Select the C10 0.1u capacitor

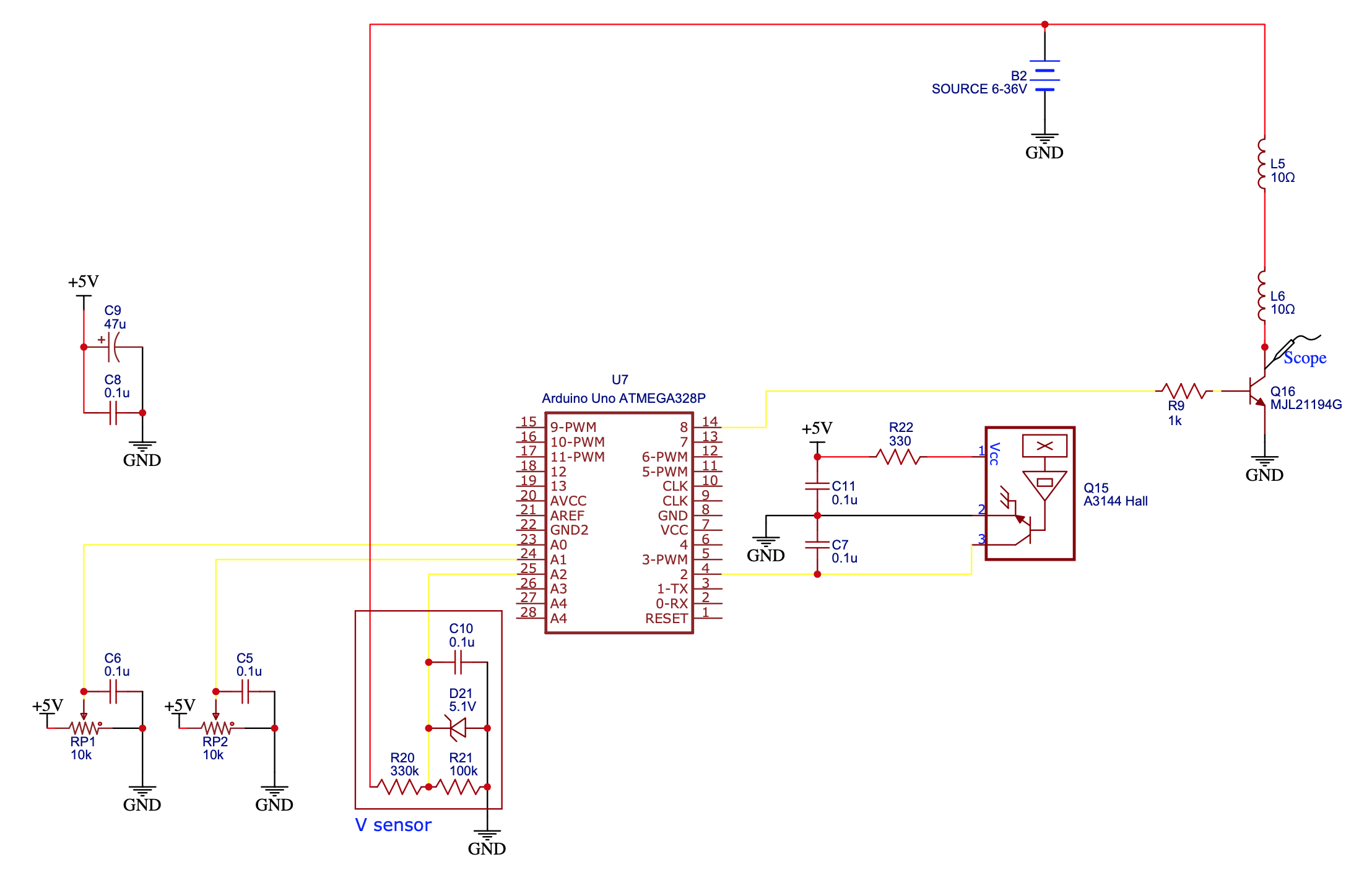point(458,663)
